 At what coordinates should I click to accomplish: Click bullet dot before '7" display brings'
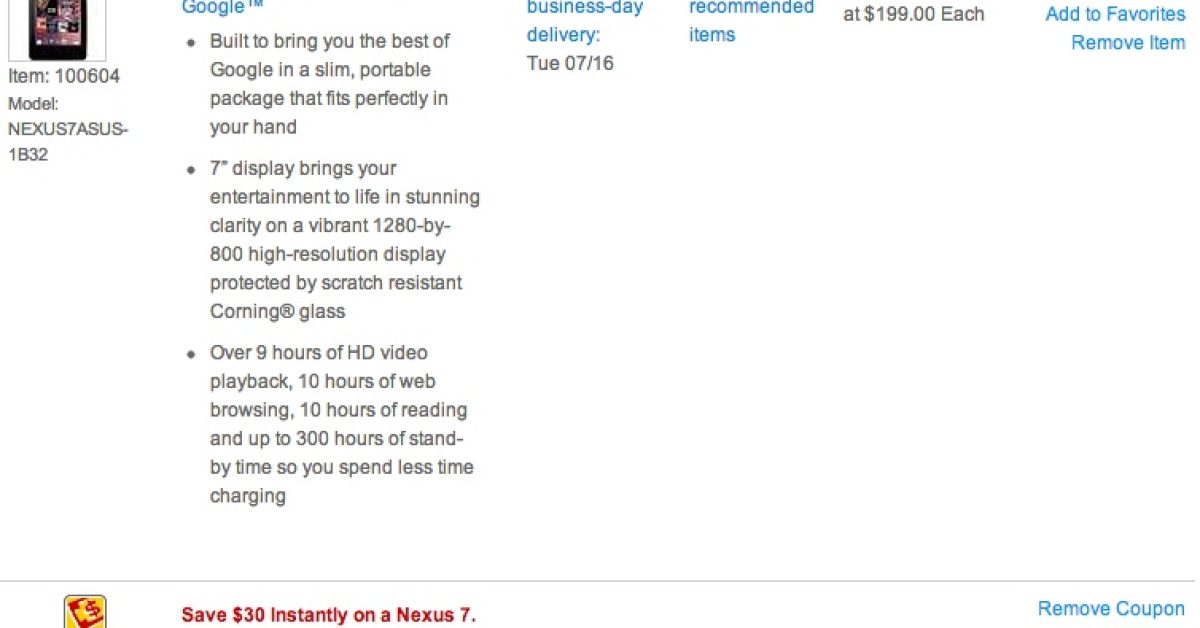(x=191, y=170)
